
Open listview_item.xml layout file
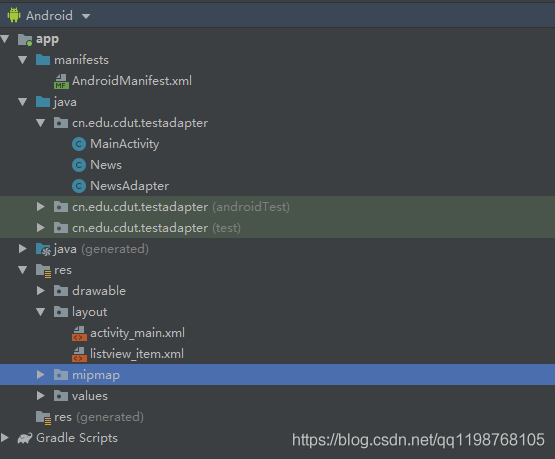click(137, 354)
